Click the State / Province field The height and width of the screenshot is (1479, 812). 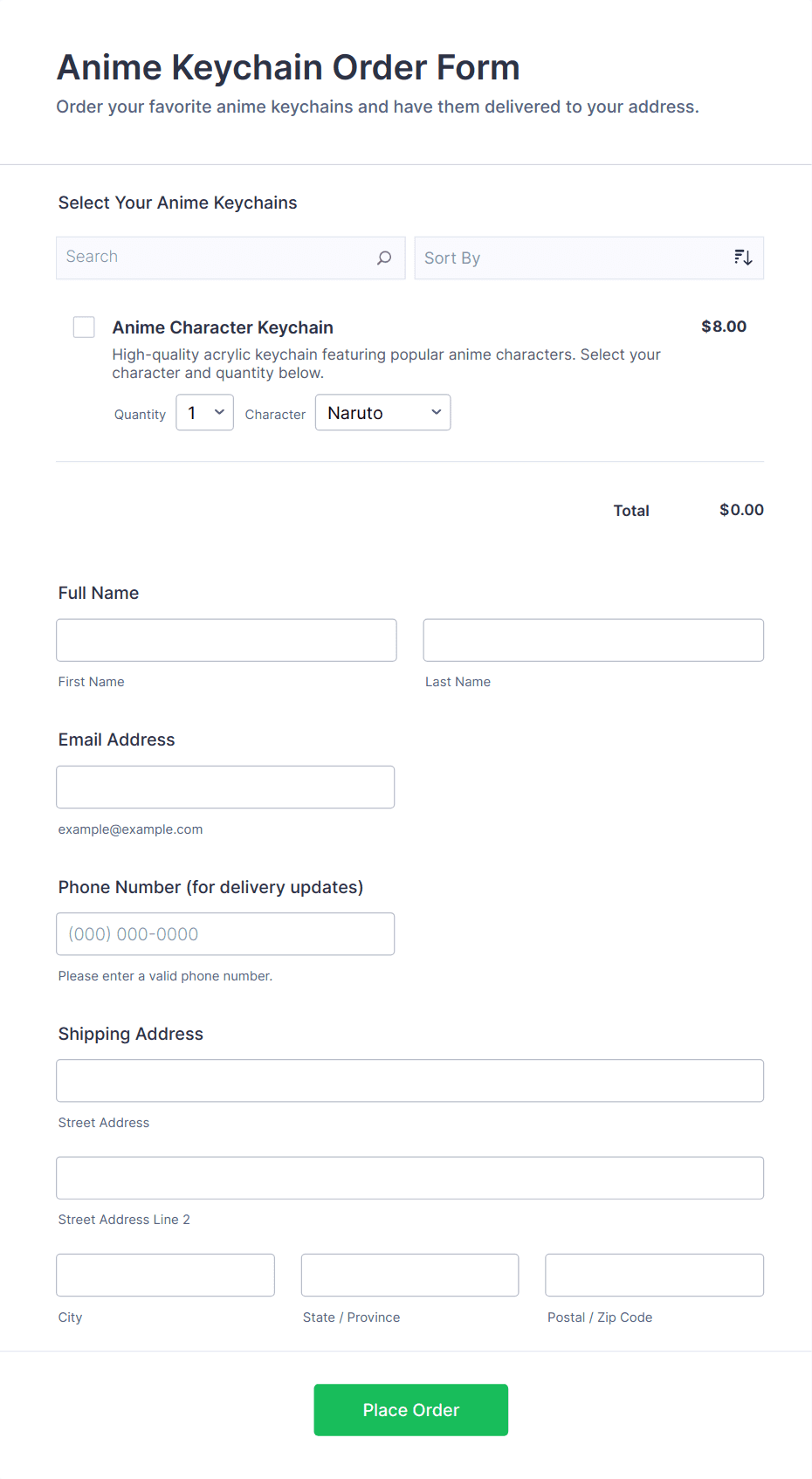tap(409, 1276)
